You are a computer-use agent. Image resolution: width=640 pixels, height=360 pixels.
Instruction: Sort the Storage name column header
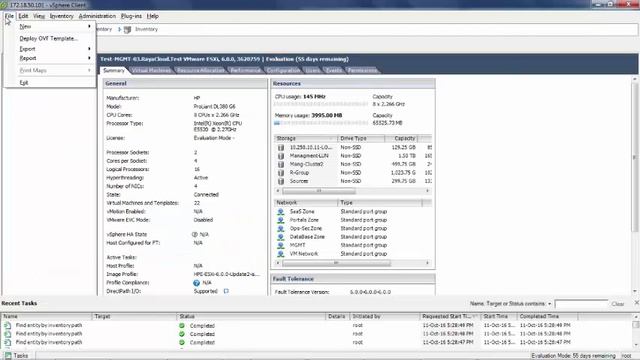tap(306, 138)
